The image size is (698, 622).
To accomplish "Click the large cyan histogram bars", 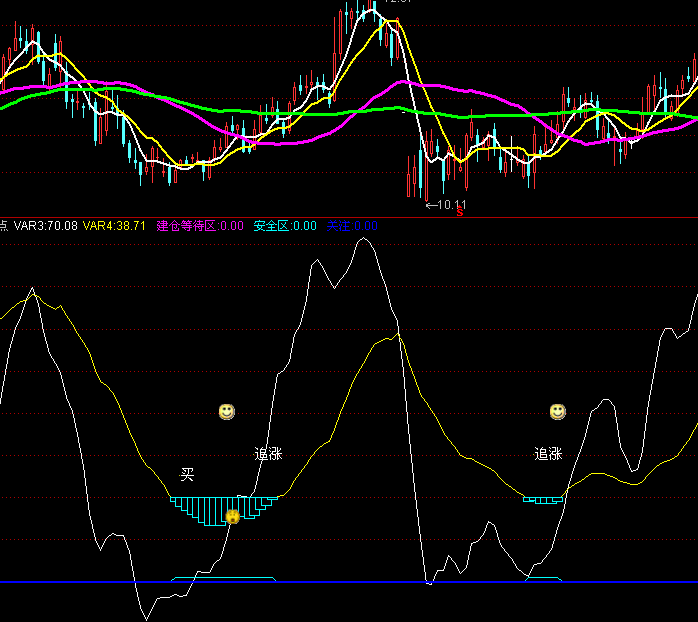I will point(205,509).
